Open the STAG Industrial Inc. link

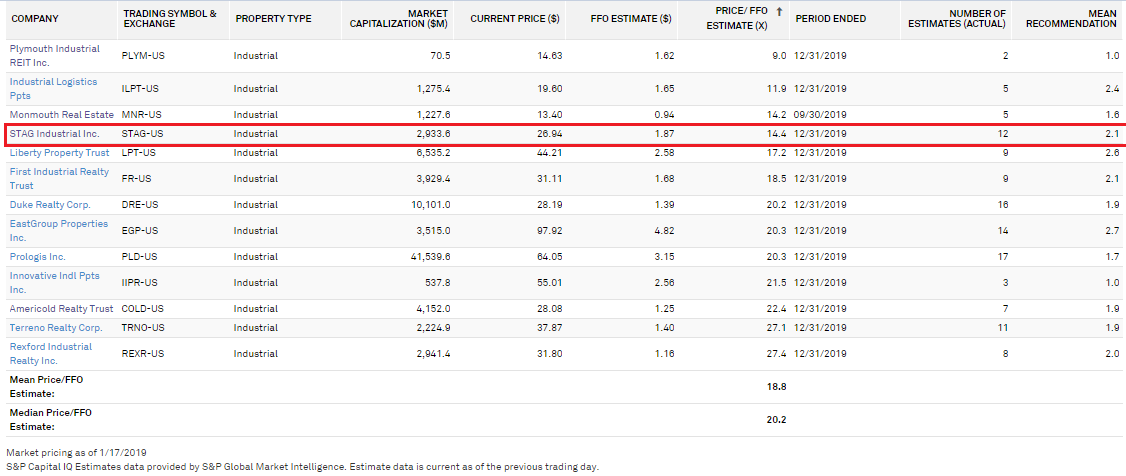click(55, 134)
